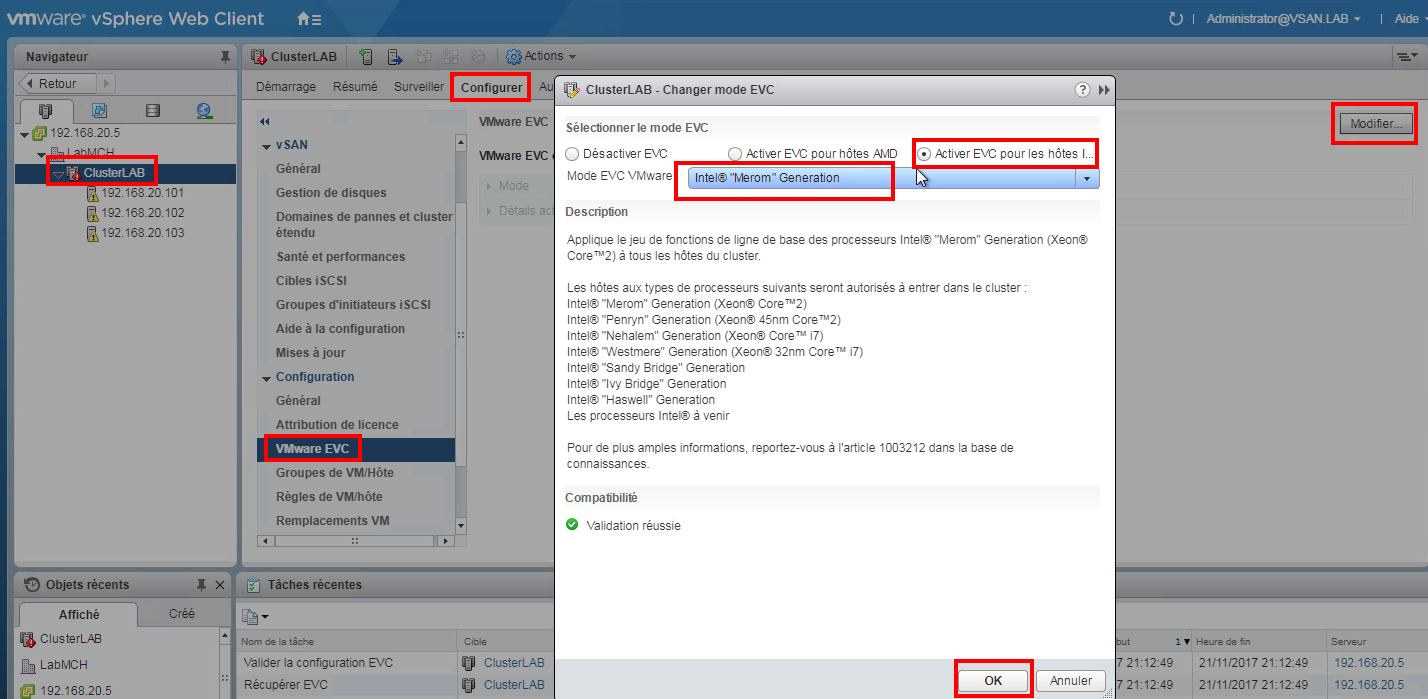Screen dimensions: 1428x699
Task: Pin the Objets récents panel
Action: pos(202,585)
